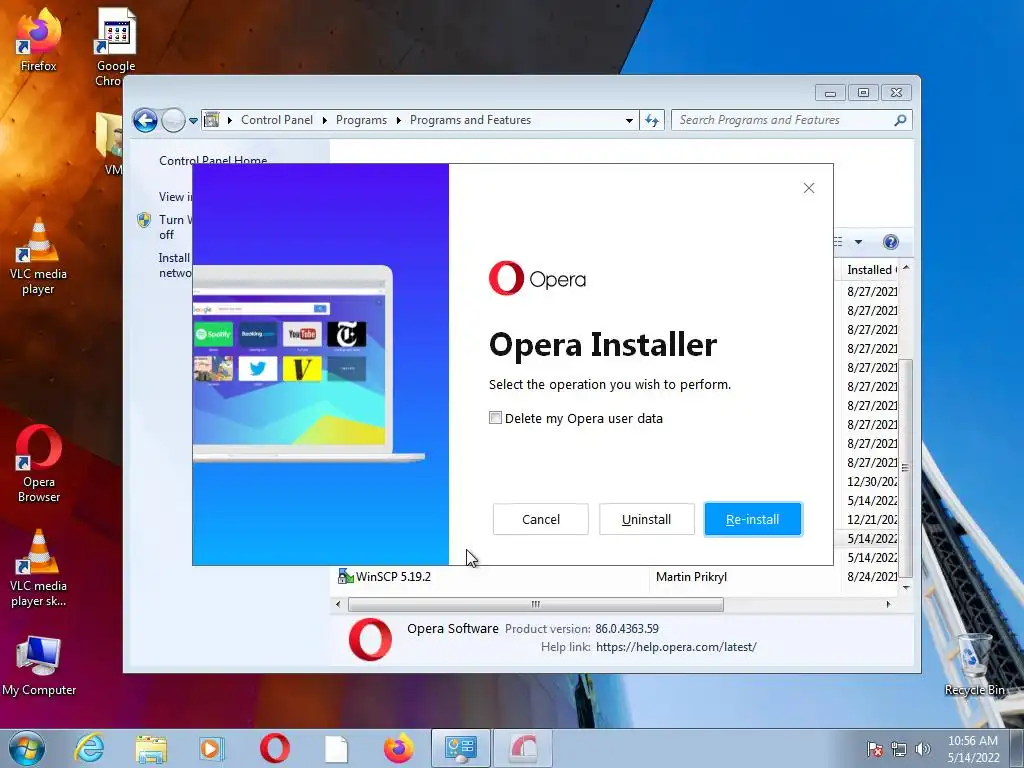
Task: Open Windows Media Player from taskbar
Action: 212,748
